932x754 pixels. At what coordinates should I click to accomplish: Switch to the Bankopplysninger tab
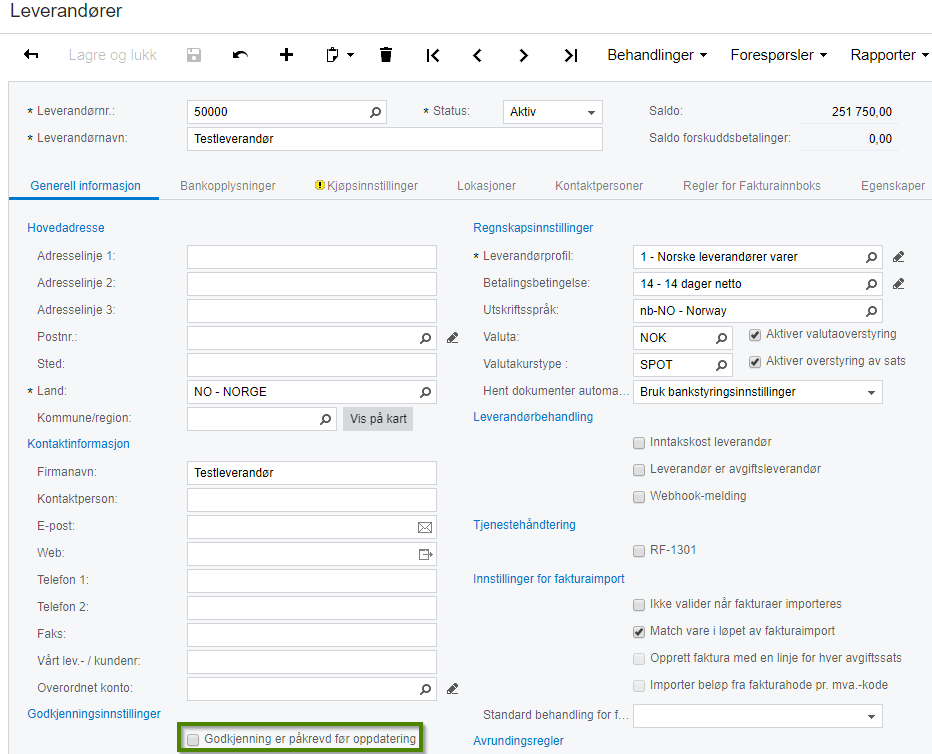[x=228, y=185]
